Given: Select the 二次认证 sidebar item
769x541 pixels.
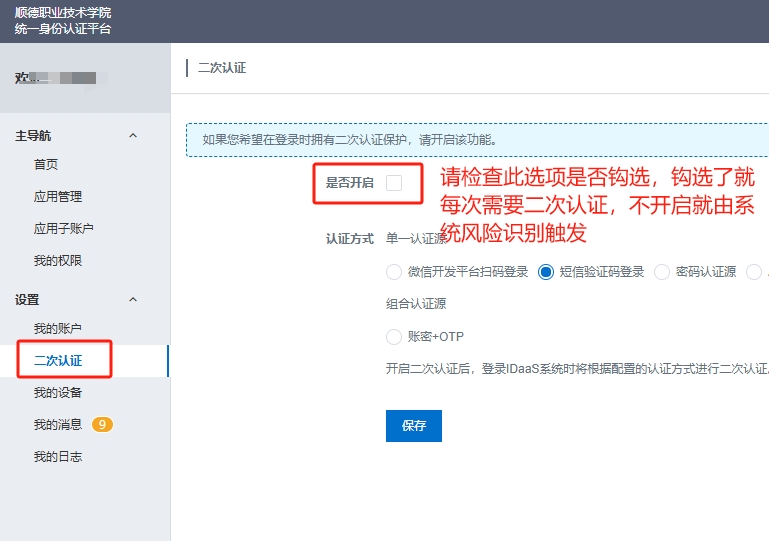Looking at the screenshot, I should tap(58, 360).
